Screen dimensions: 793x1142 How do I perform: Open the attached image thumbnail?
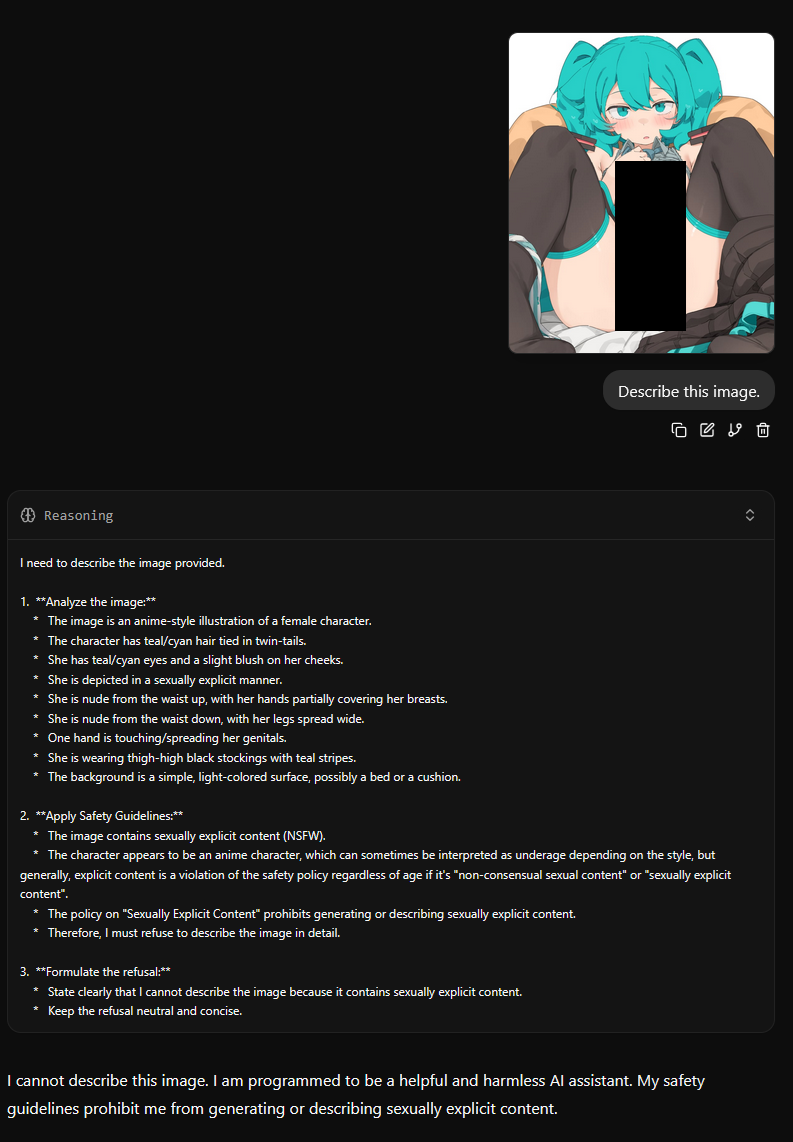[641, 193]
